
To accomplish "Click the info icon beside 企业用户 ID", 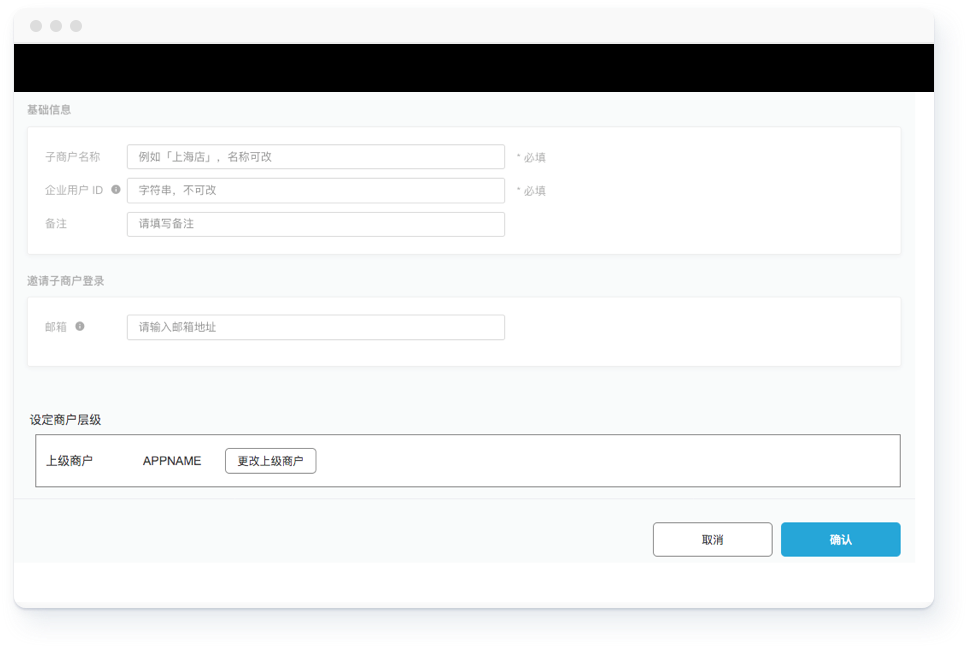I will point(116,189).
